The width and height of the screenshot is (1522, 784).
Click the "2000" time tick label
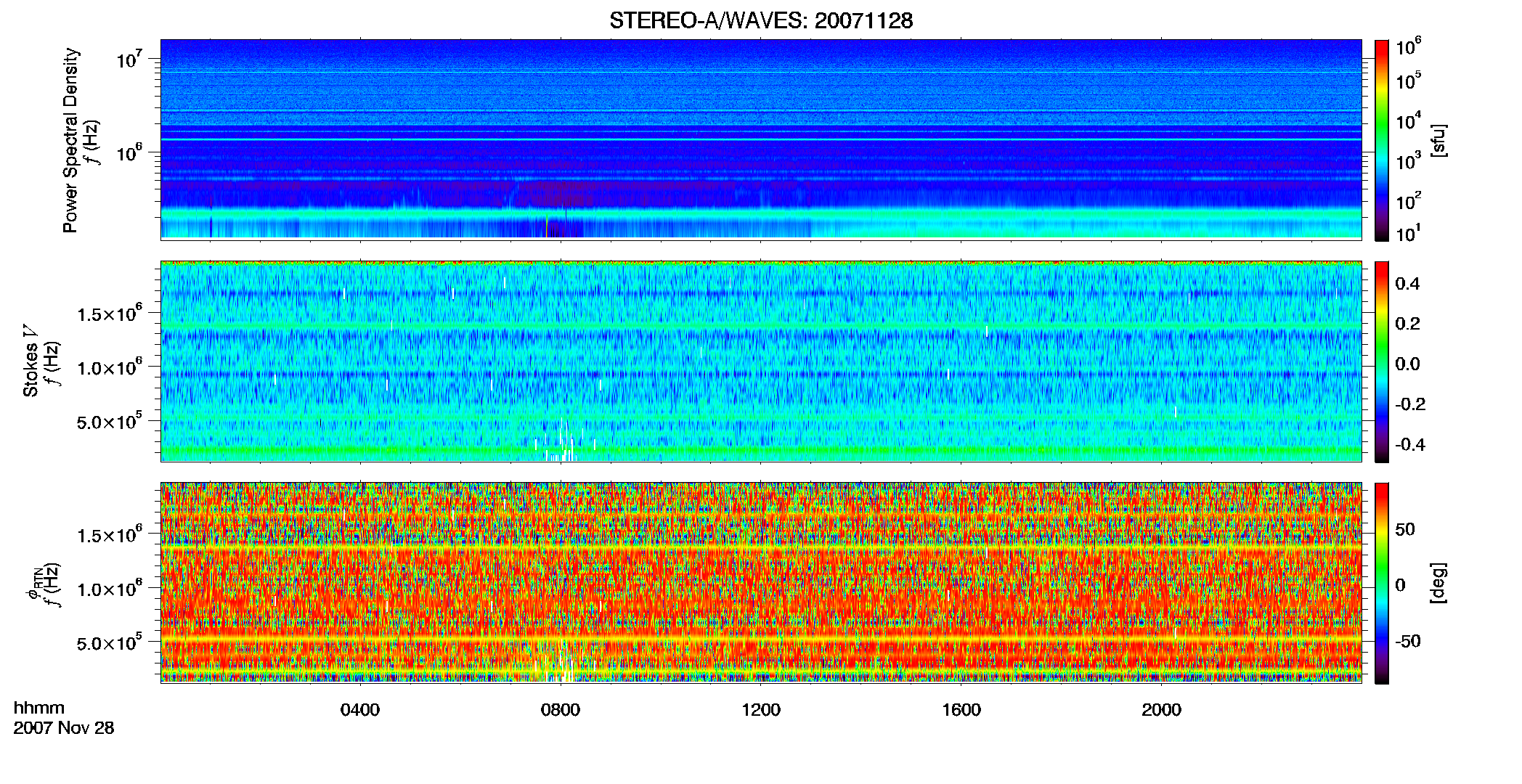1162,710
